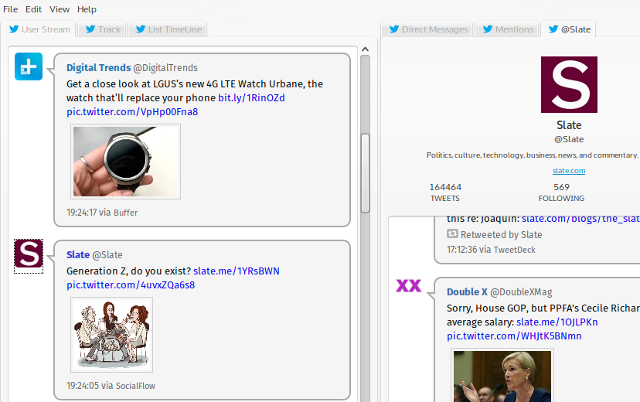Visit the slate.com profile link
640x402 pixels.
[569, 171]
